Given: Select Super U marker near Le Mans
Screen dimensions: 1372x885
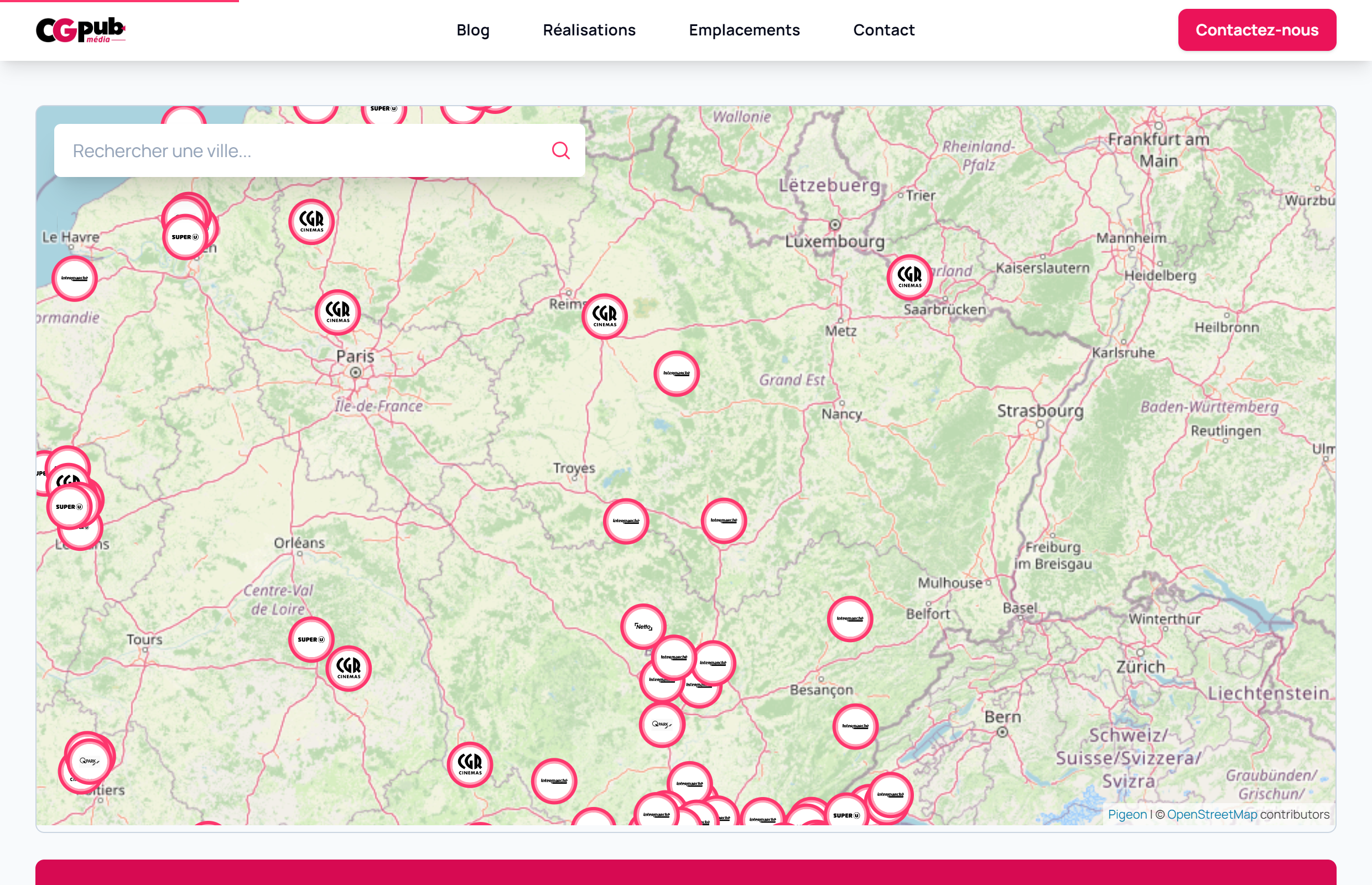Looking at the screenshot, I should tap(69, 507).
